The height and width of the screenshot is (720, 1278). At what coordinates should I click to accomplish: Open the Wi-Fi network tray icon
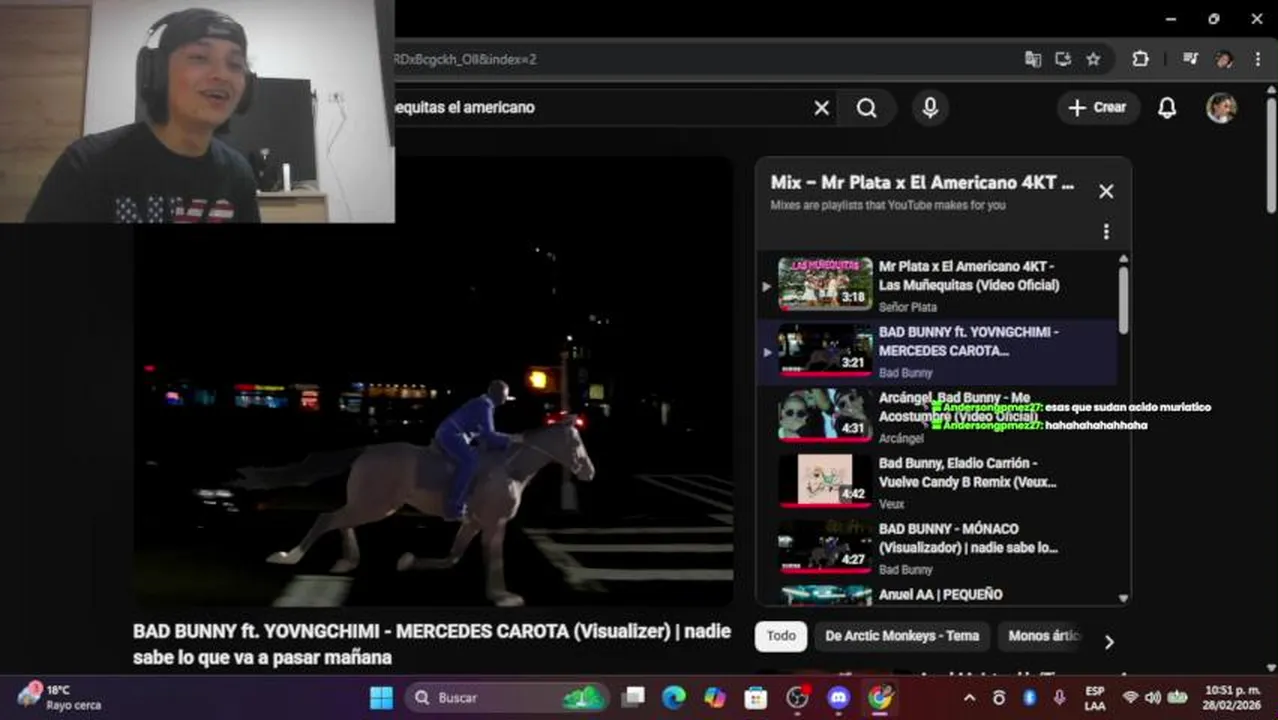point(1130,697)
